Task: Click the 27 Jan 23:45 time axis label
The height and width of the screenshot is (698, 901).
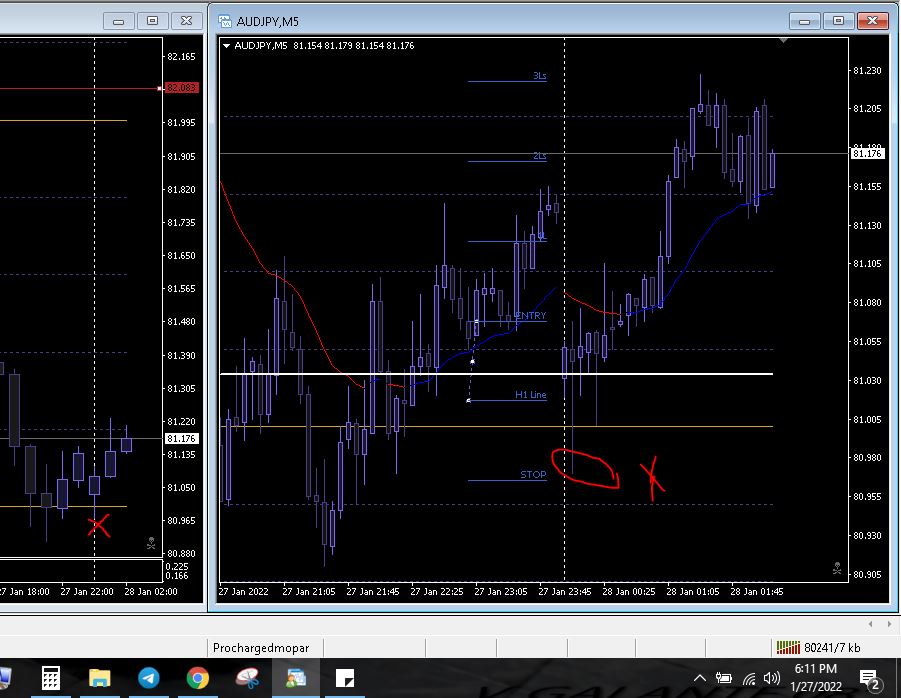Action: [564, 591]
